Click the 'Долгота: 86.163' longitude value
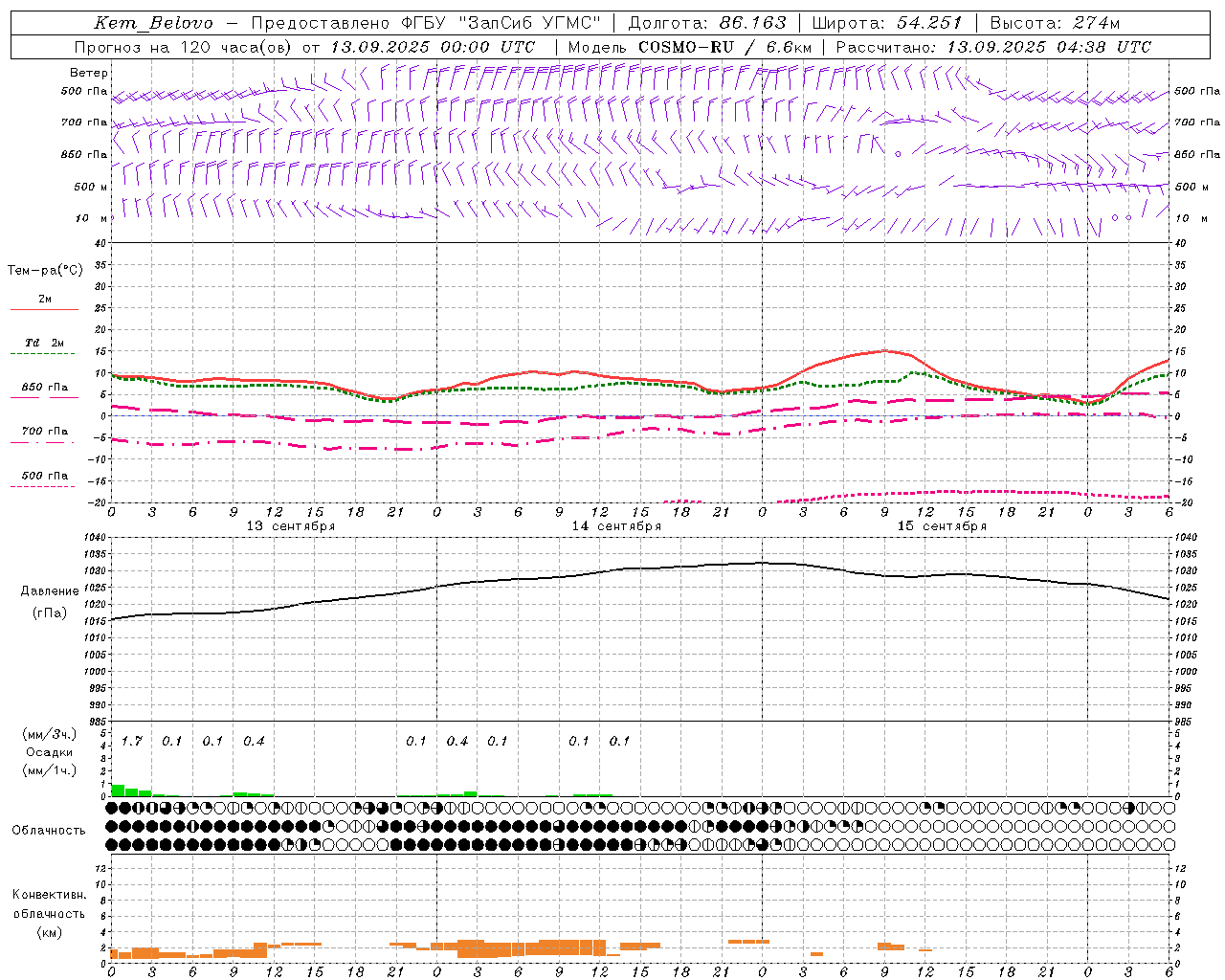 (x=706, y=23)
